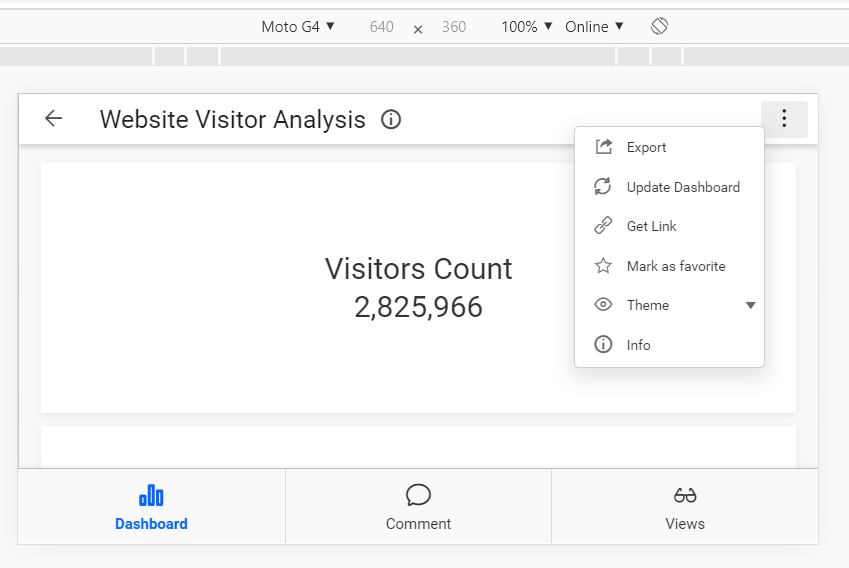Select Export from the menu
Viewport: 849px width, 568px height.
(x=669, y=147)
